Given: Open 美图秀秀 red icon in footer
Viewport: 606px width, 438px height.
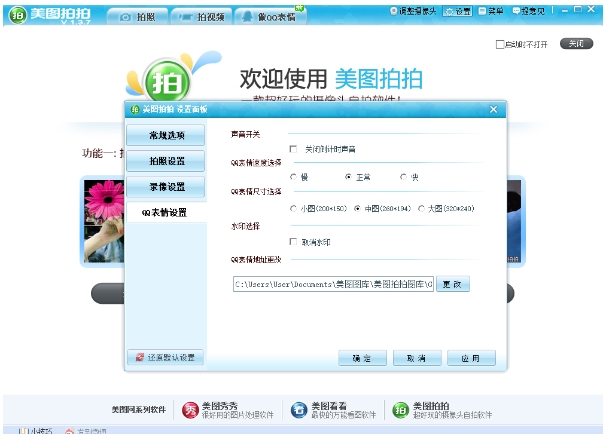Looking at the screenshot, I should click(x=191, y=411).
